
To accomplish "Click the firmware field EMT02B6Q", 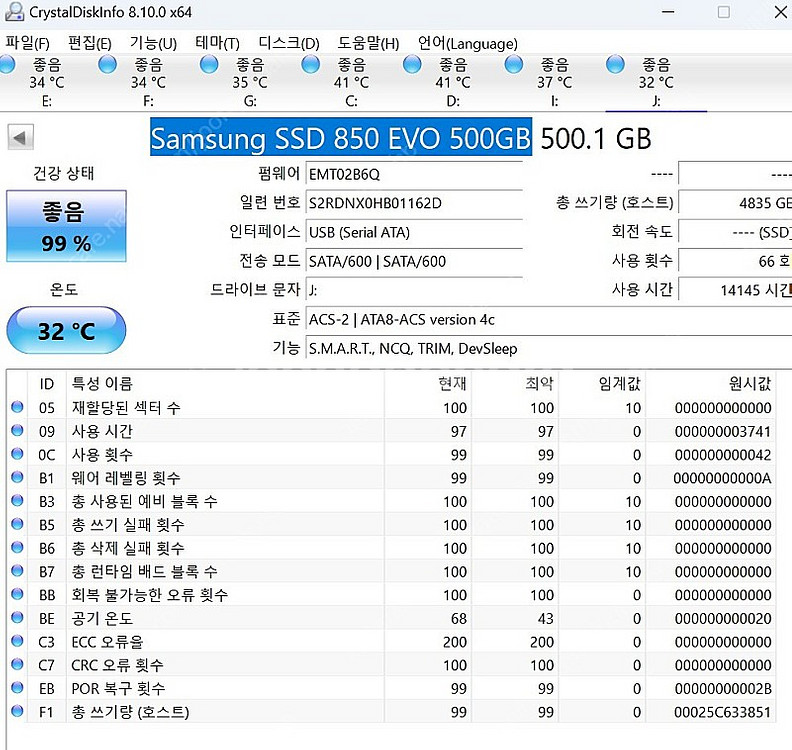I will click(414, 174).
